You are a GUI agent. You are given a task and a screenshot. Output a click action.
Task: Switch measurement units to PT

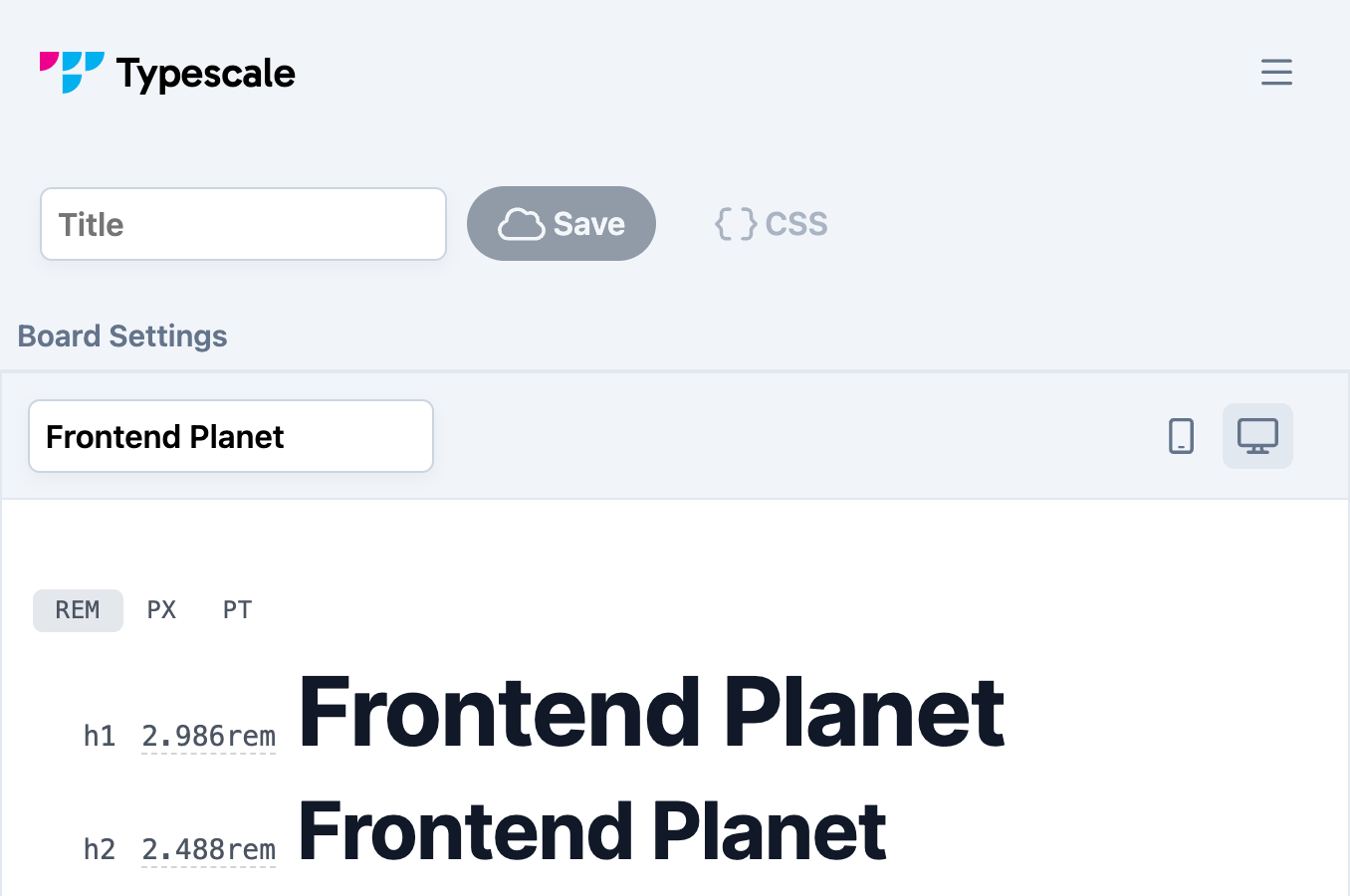(237, 609)
